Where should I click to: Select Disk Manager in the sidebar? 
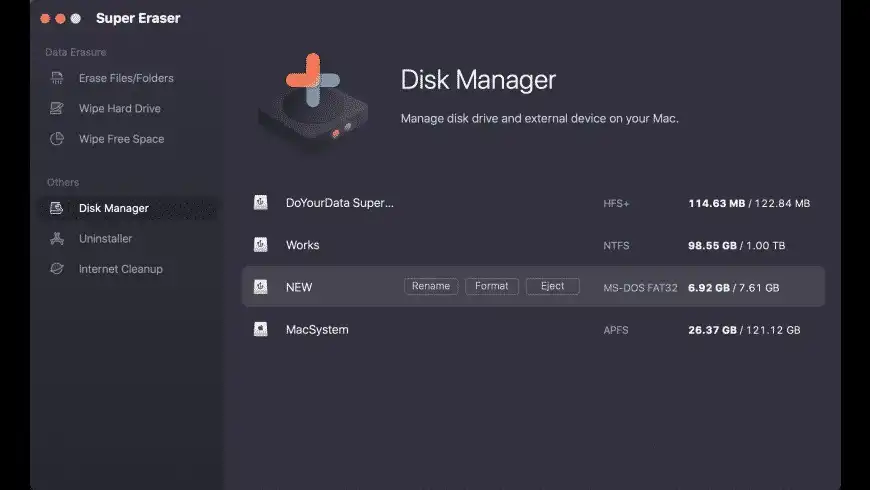pyautogui.click(x=129, y=208)
